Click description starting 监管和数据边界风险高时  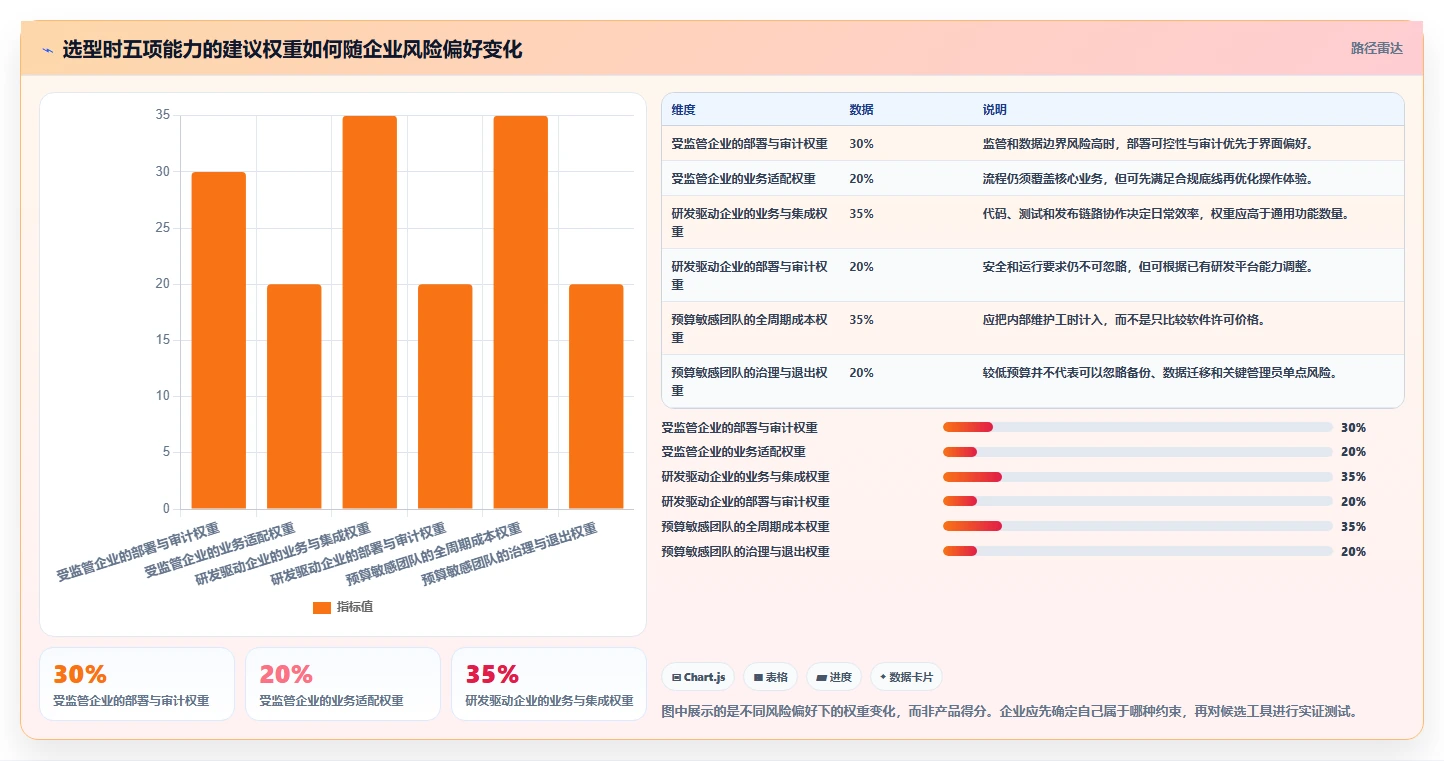(1147, 144)
